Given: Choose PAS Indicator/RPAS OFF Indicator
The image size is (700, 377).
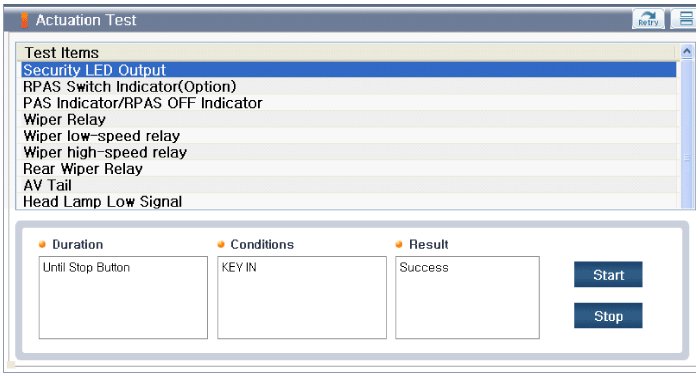Looking at the screenshot, I should 349,103.
